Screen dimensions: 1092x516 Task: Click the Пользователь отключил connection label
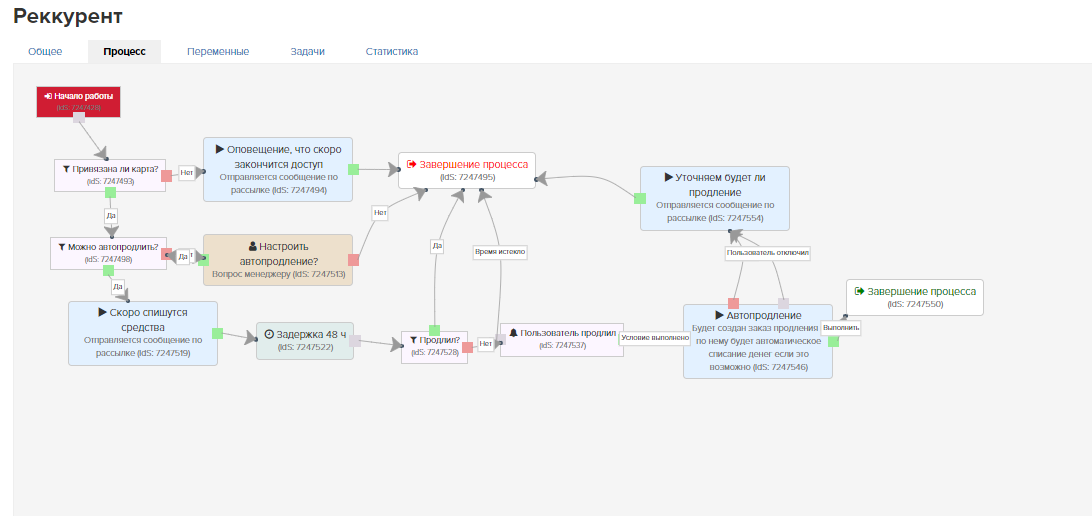(767, 253)
